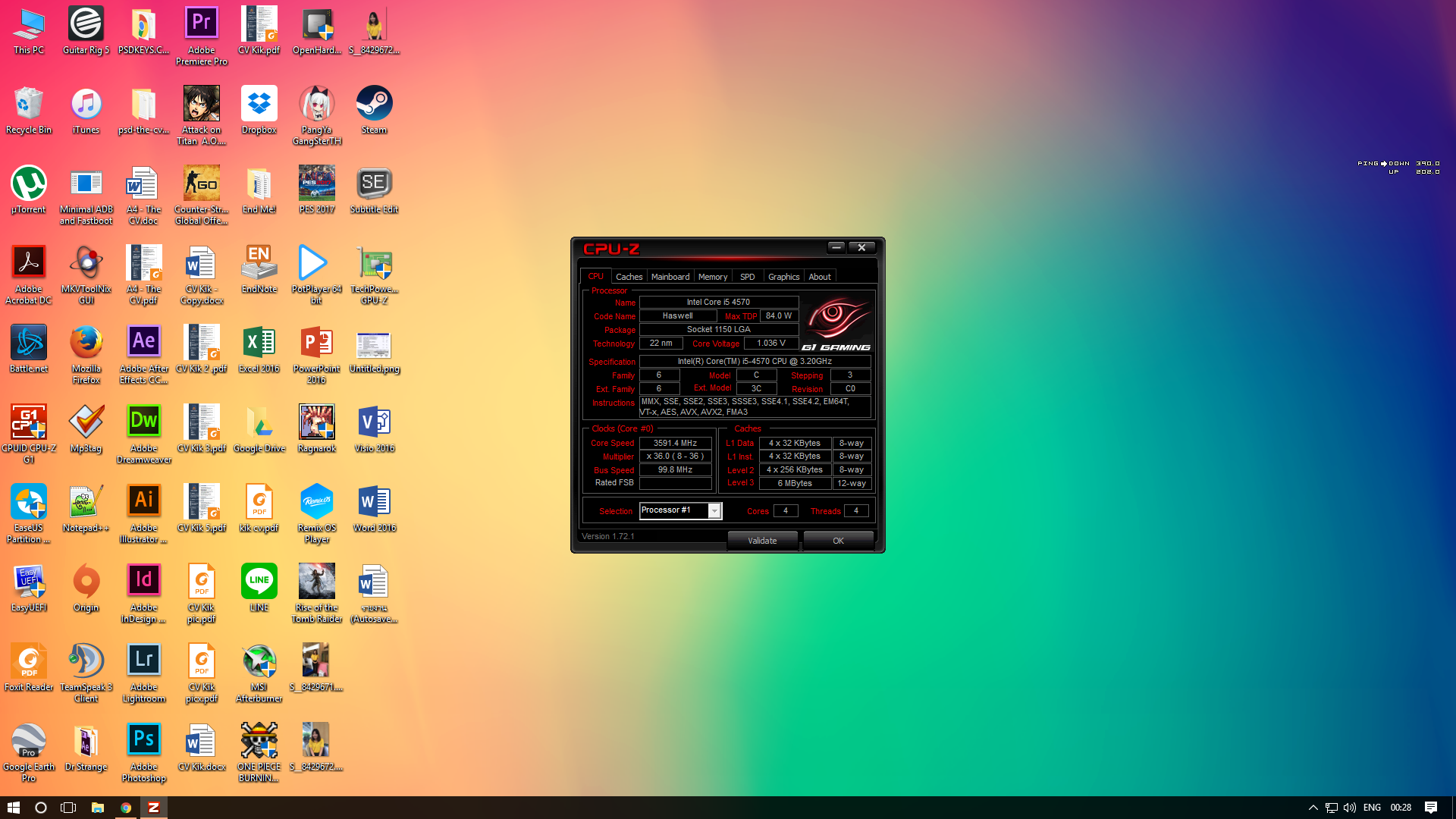The image size is (1456, 819).
Task: Click CPU-Z icon in the taskbar
Action: point(154,808)
